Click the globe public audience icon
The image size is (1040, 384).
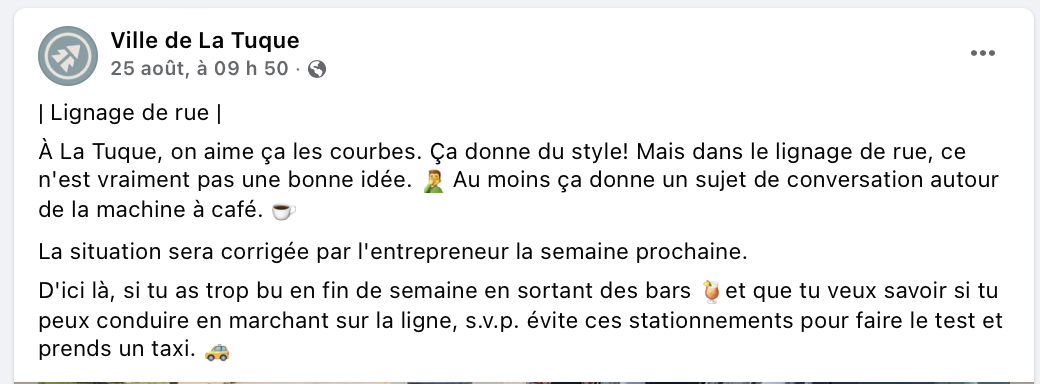pyautogui.click(x=317, y=69)
